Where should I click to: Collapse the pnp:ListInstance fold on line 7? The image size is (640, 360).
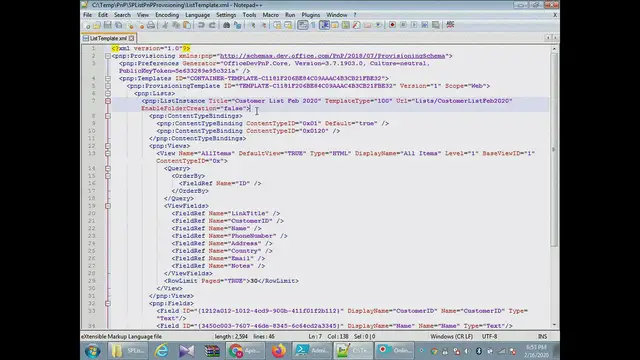coord(108,101)
